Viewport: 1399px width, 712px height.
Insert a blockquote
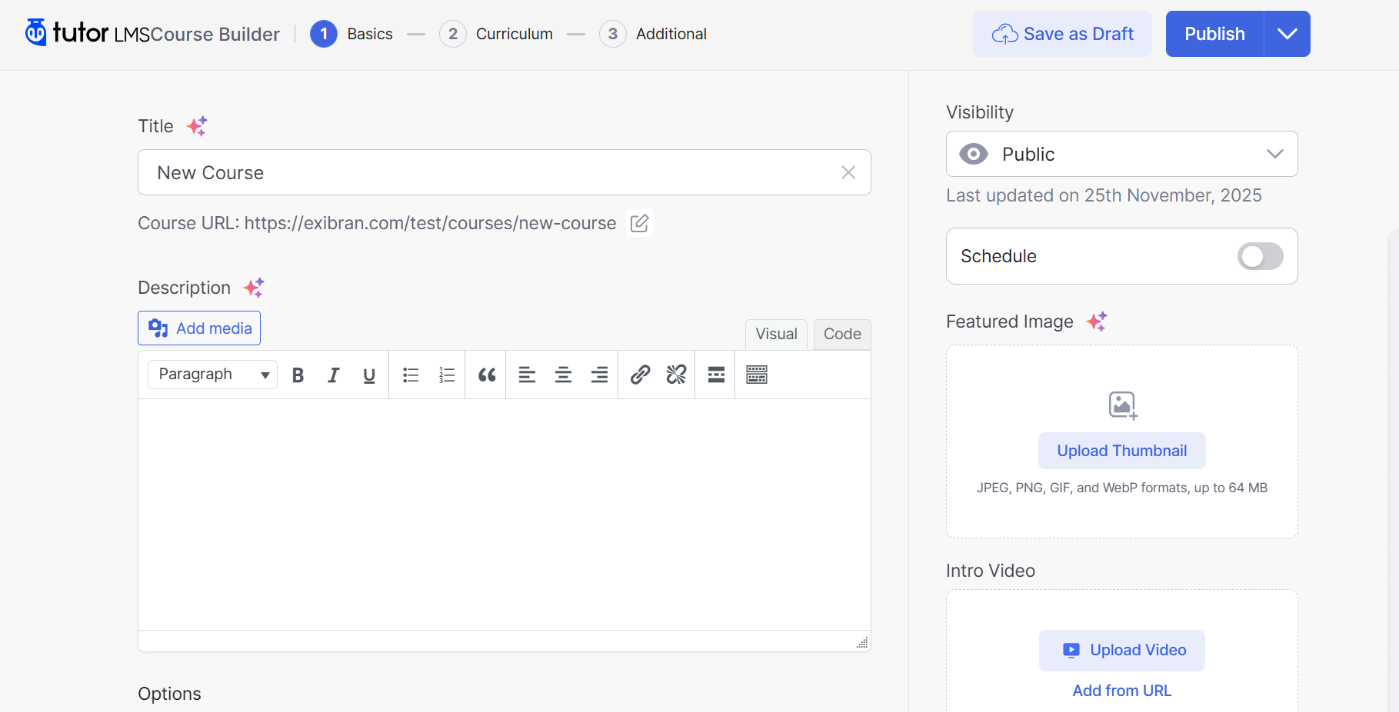tap(486, 374)
